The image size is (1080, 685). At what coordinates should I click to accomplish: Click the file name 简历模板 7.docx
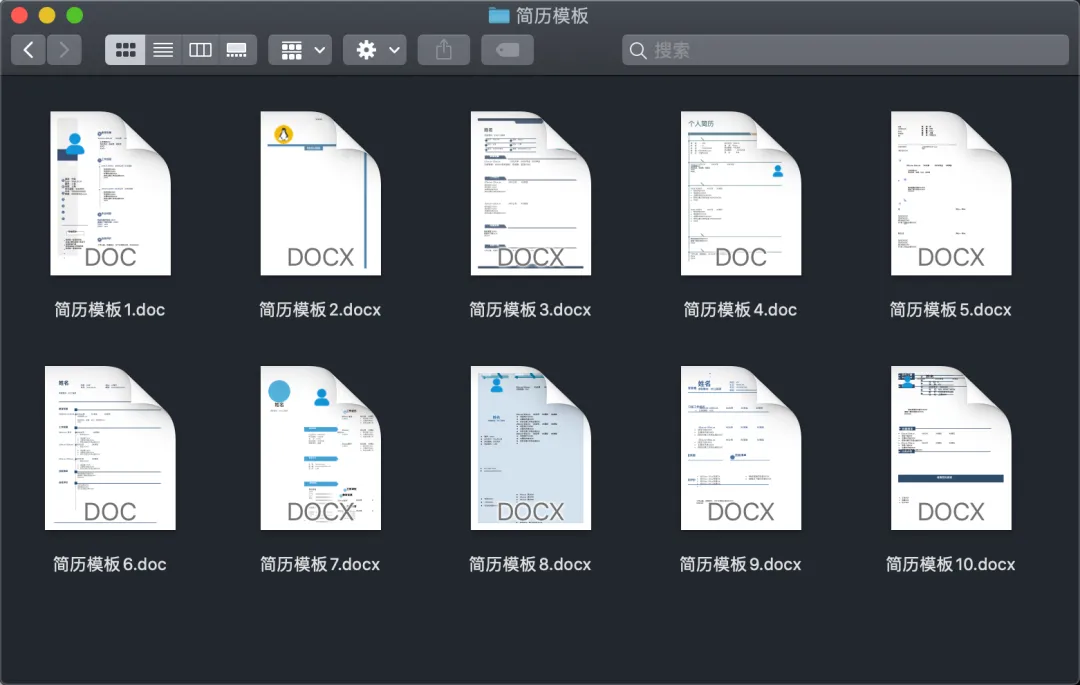click(x=320, y=565)
